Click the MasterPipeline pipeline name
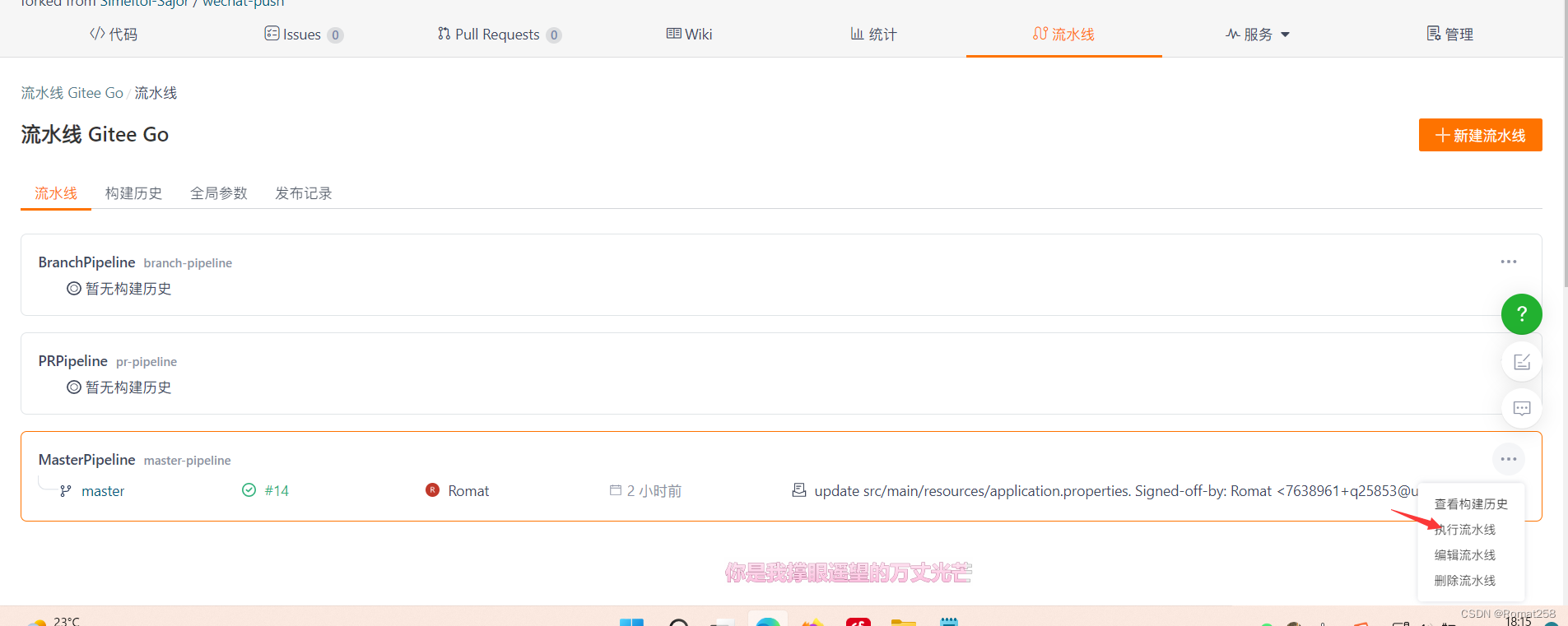The width and height of the screenshot is (1568, 626). [x=86, y=460]
